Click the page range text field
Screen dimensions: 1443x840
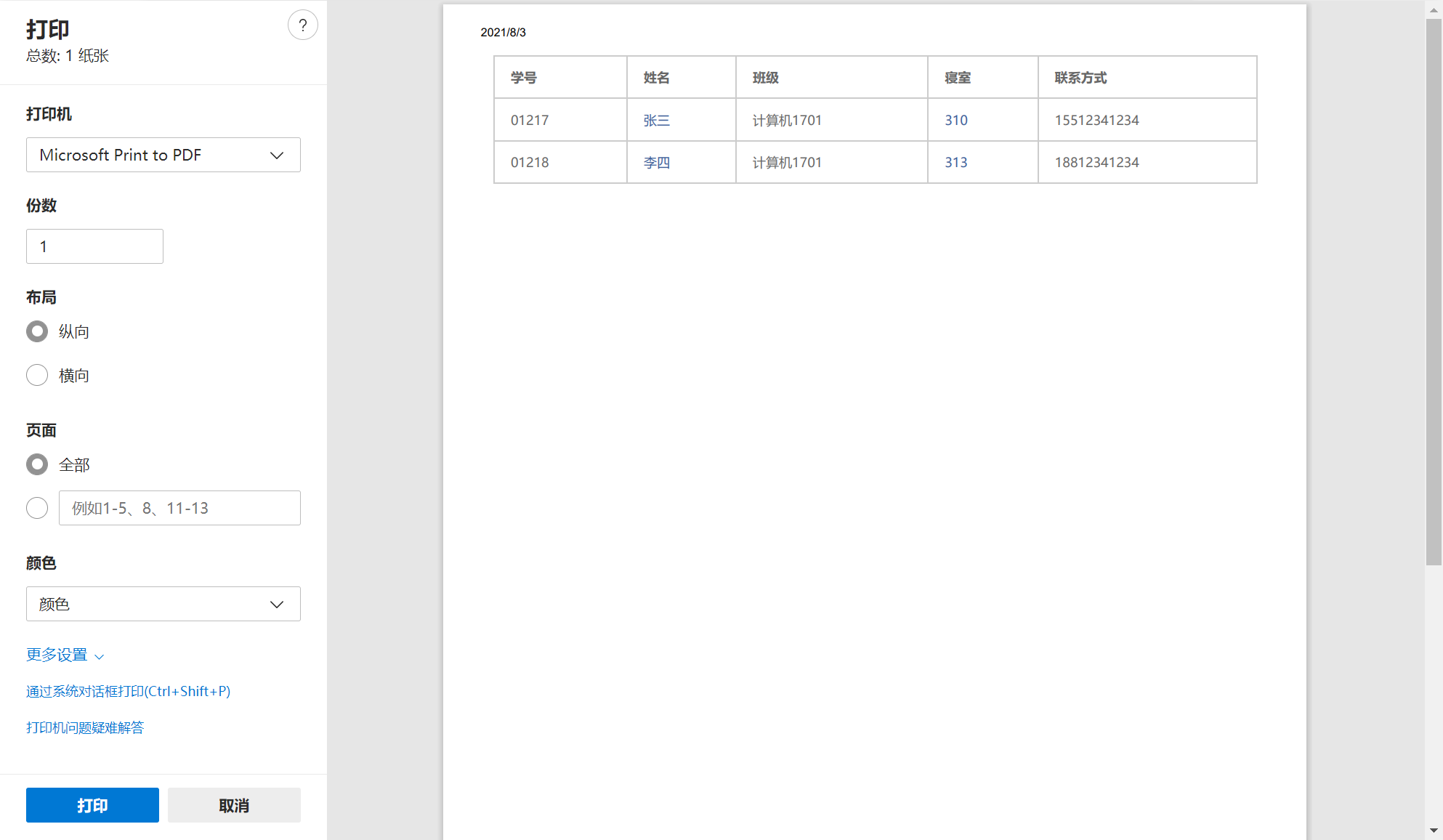pos(179,508)
